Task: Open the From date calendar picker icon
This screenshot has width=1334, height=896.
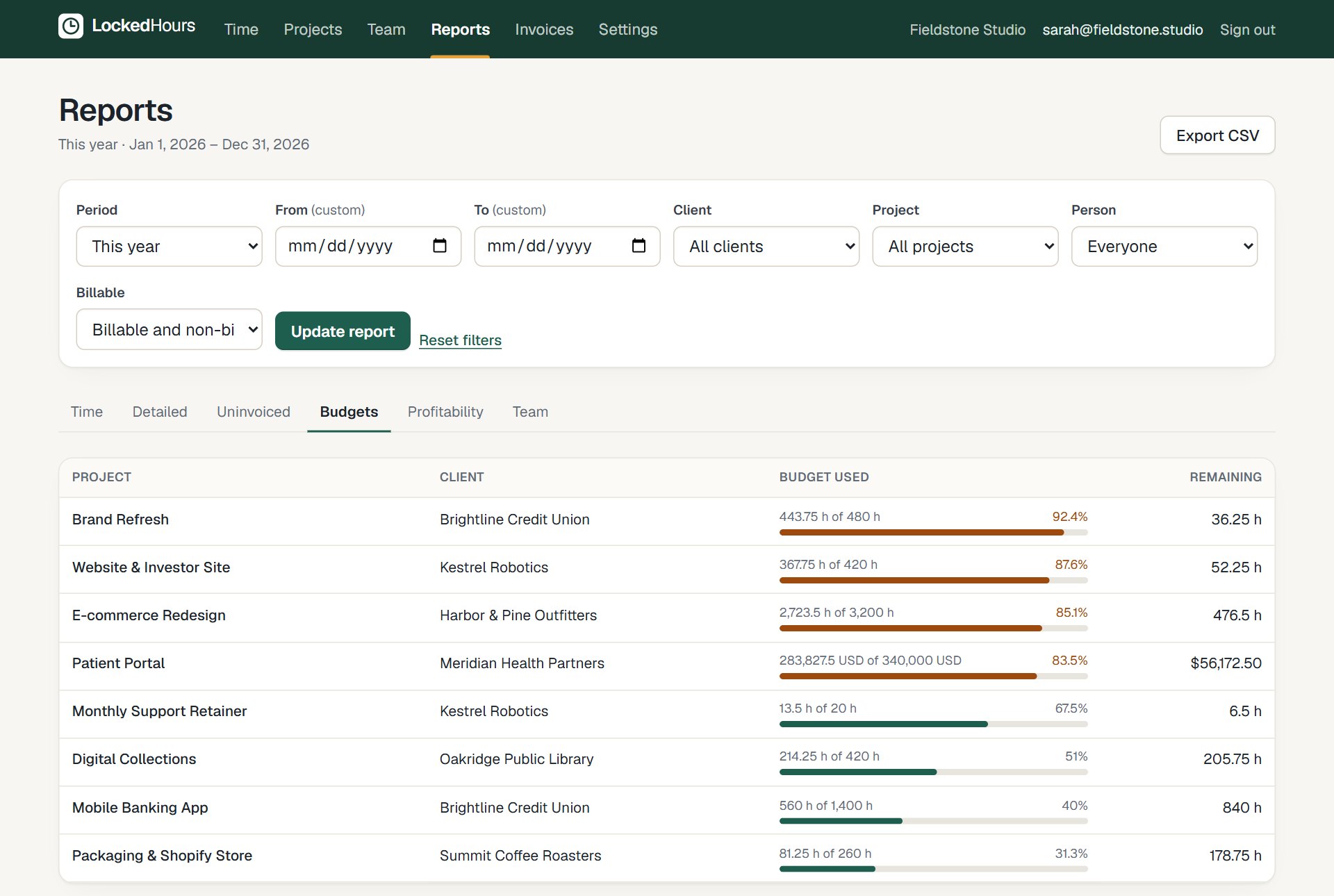Action: [x=439, y=246]
